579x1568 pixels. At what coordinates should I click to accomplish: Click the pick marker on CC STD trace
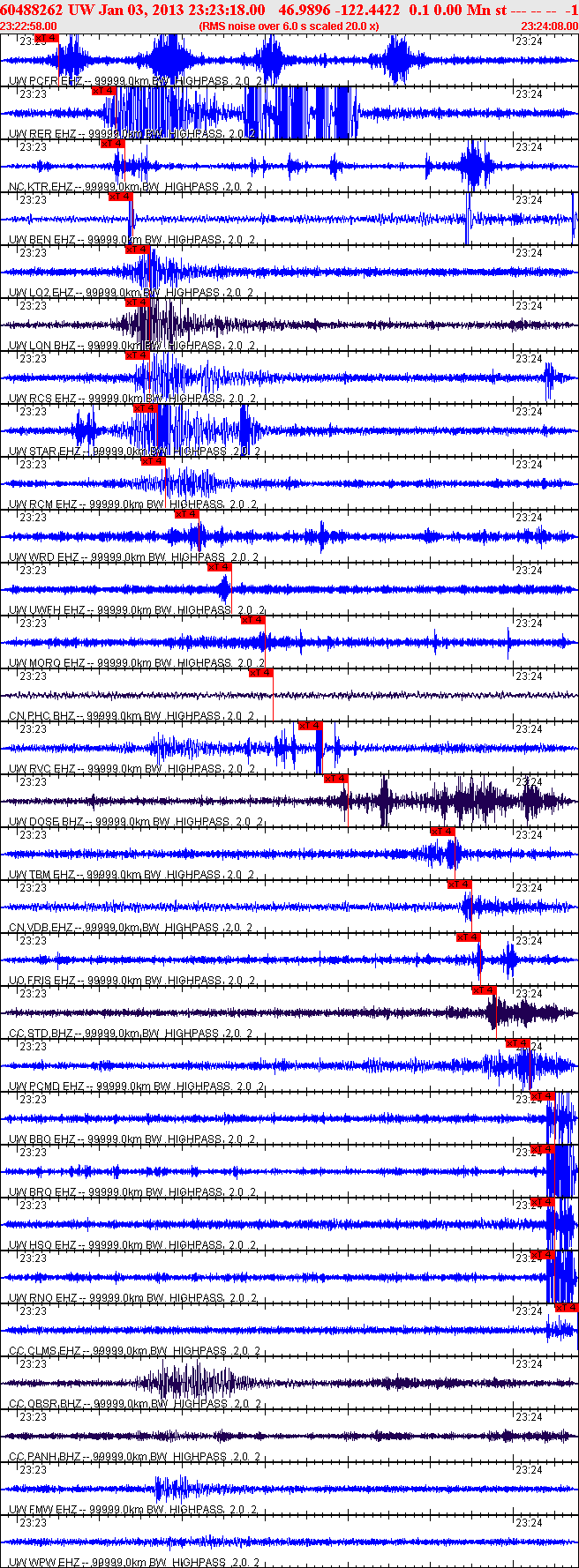485,990
